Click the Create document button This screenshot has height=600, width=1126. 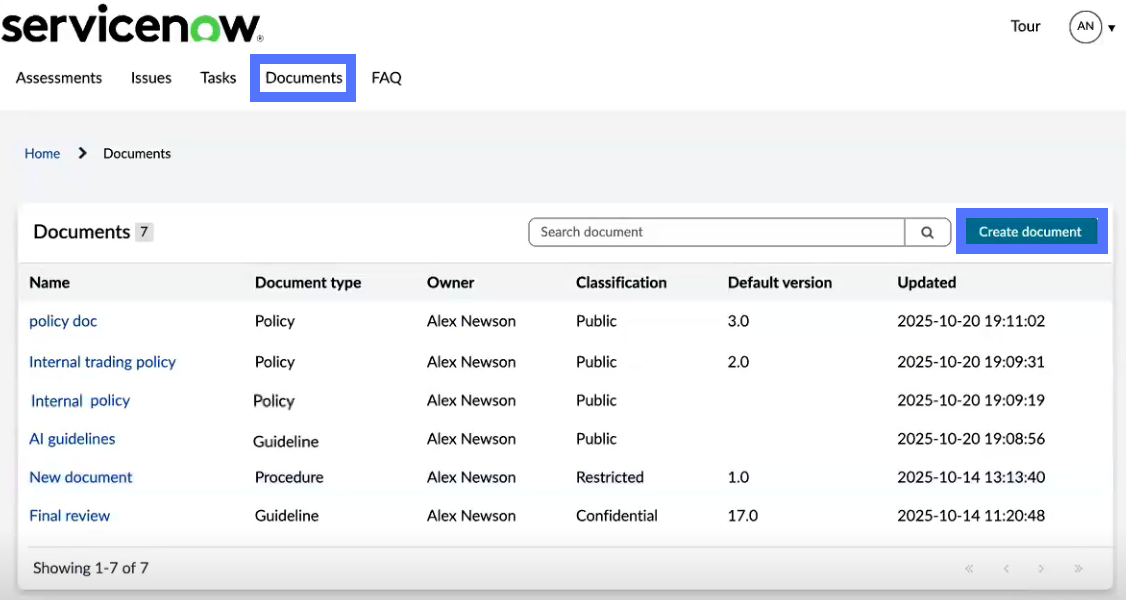click(1031, 232)
